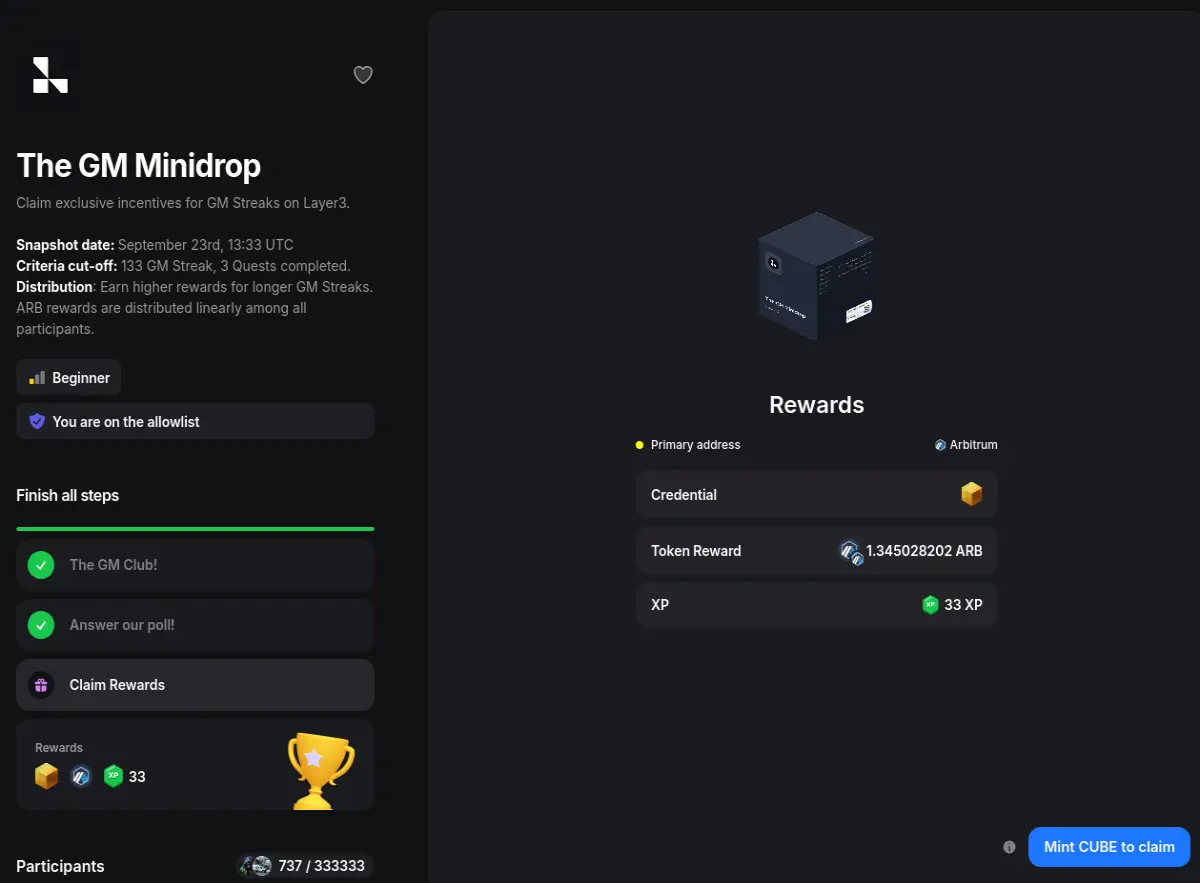
Task: Click the 33 XP value
Action: pyautogui.click(x=964, y=605)
